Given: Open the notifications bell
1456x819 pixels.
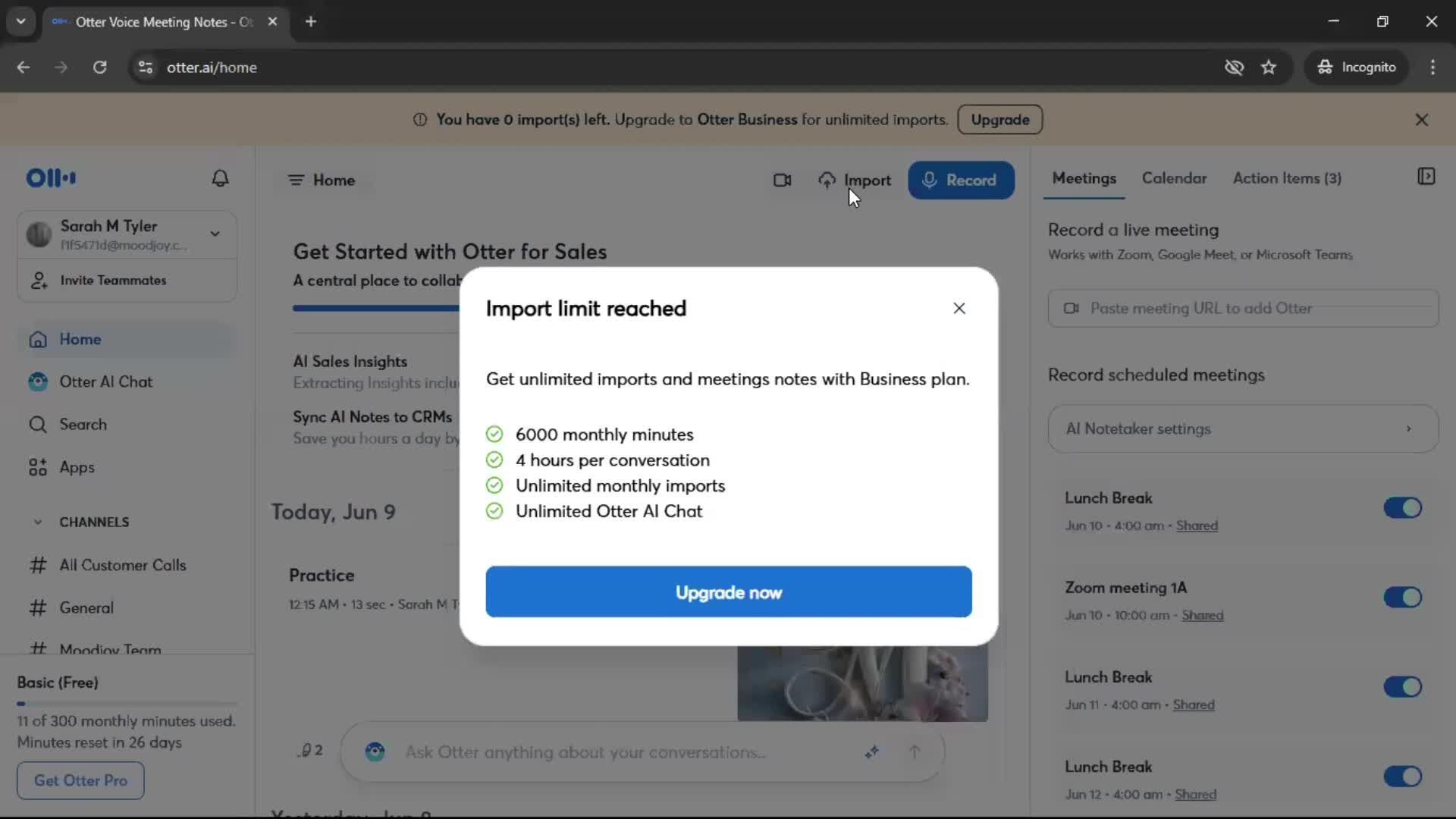Looking at the screenshot, I should (220, 178).
